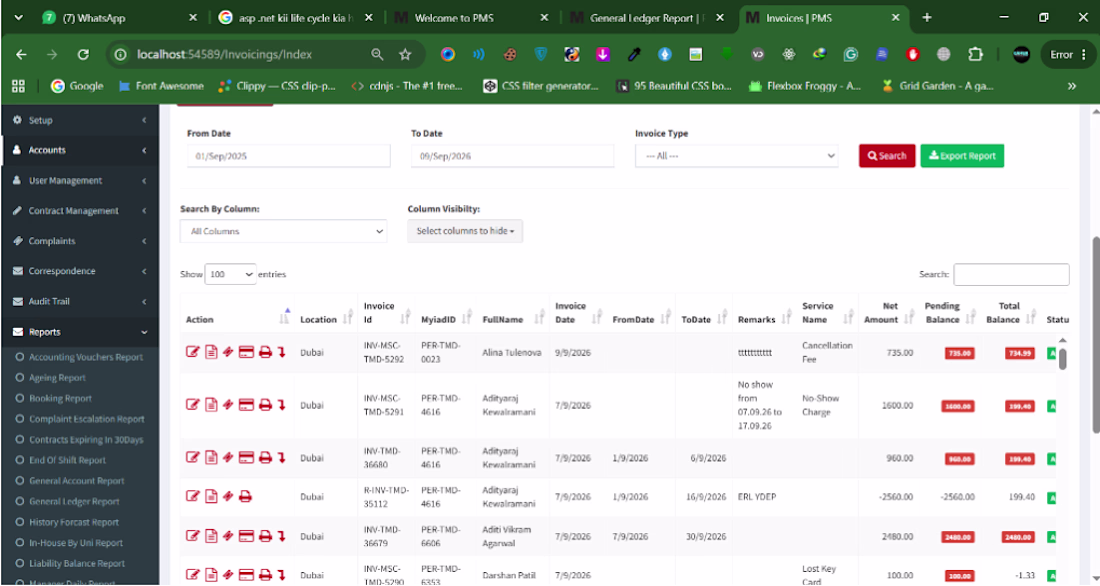The image size is (1100, 586).
Task: Click the red Search button
Action: click(887, 156)
